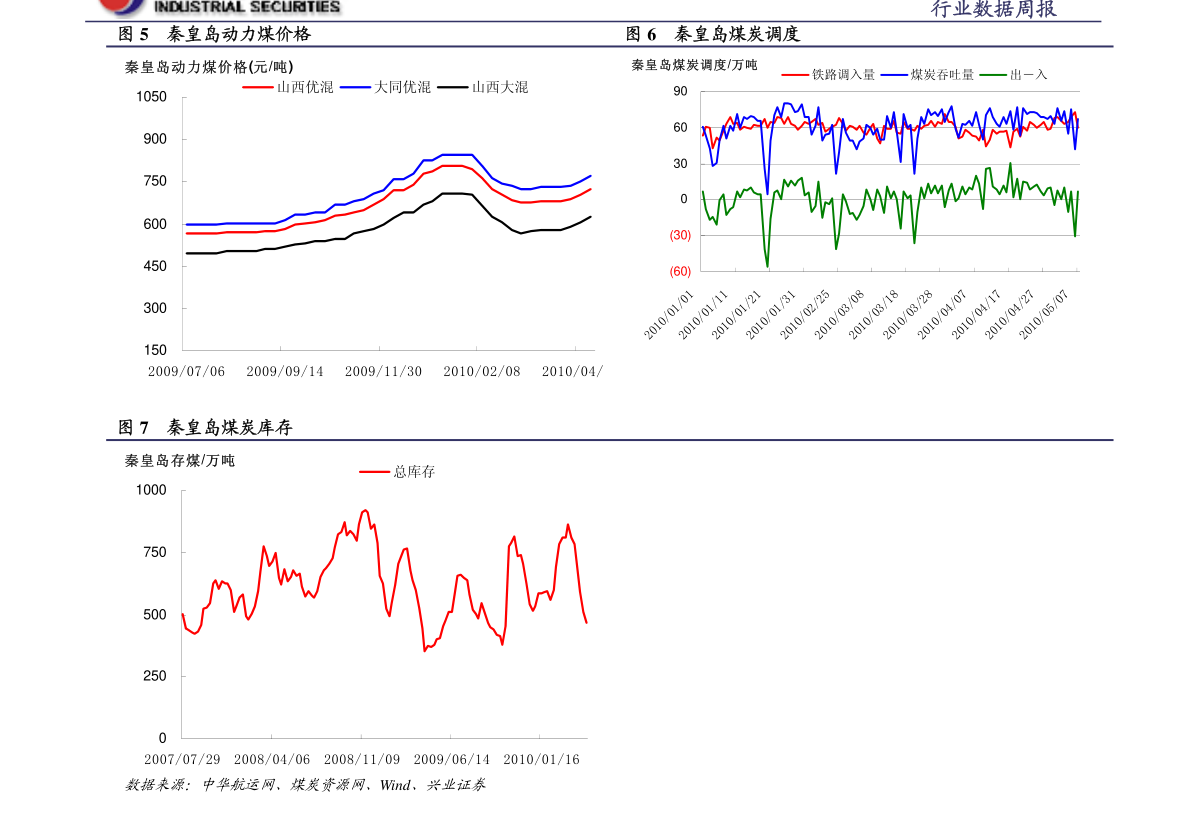Click the 2010/05/07 rotated date label
Viewport: 1191px width, 815px height.
coord(1044,314)
